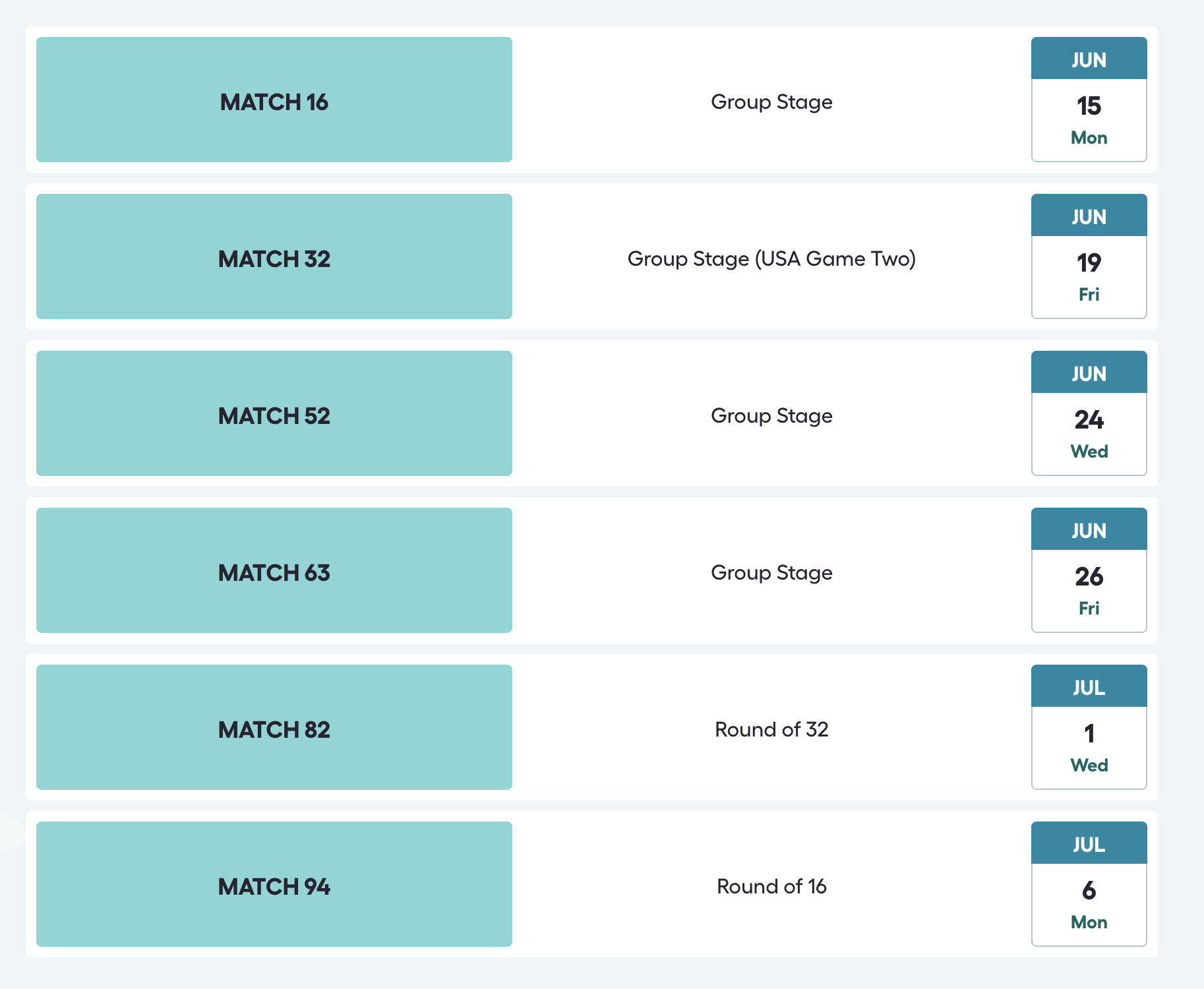Click the Mon weekday under day 15
The image size is (1204, 989).
point(1089,138)
